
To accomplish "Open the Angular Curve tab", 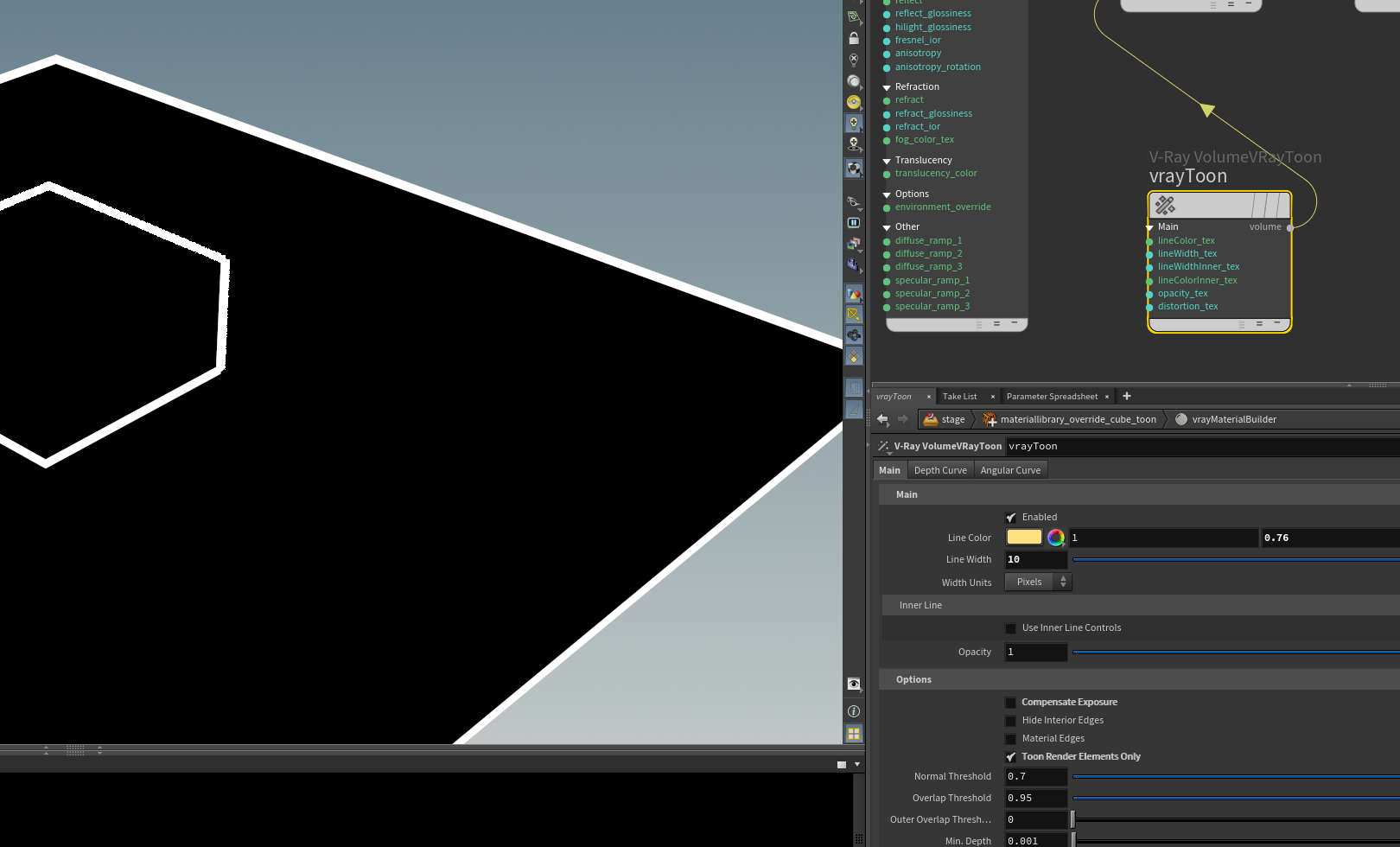I will [x=1010, y=470].
